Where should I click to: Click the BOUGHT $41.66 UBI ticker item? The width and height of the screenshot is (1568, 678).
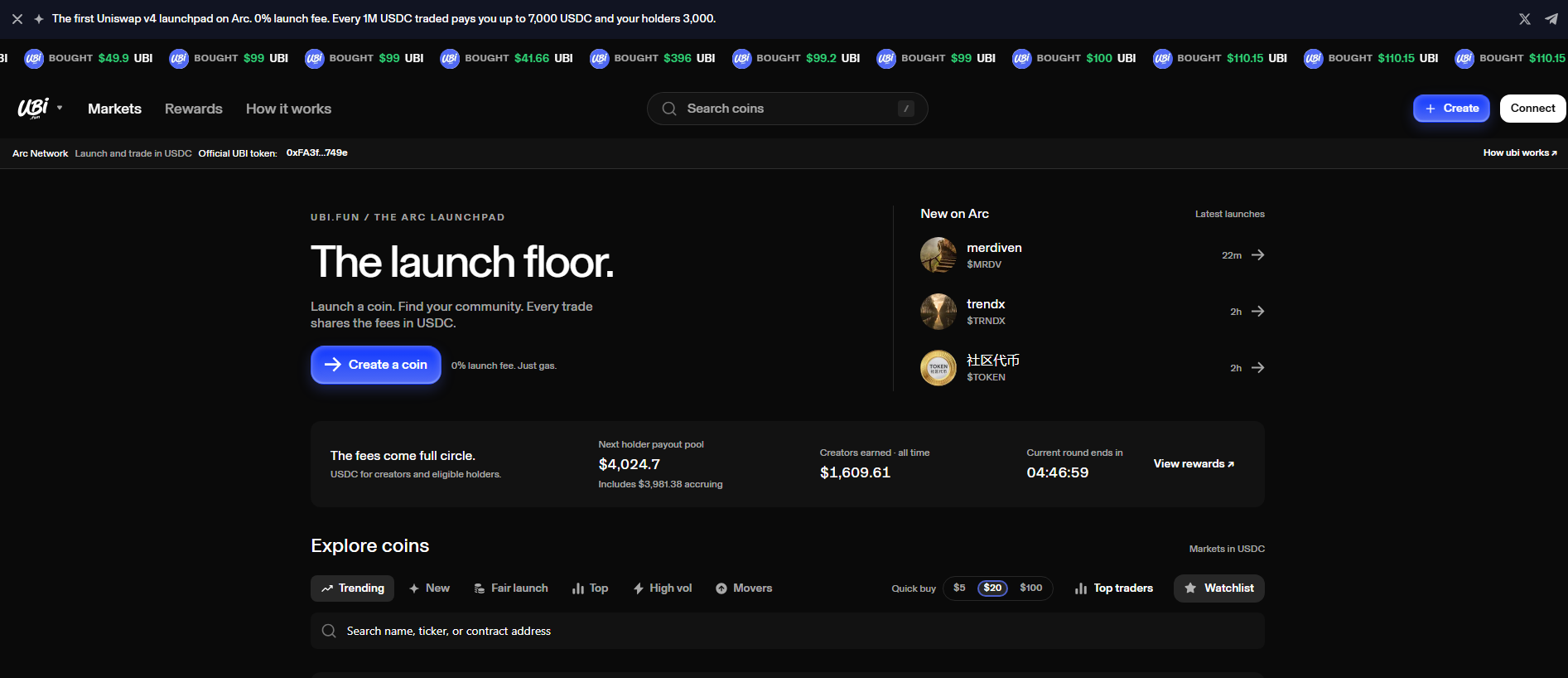pos(507,58)
